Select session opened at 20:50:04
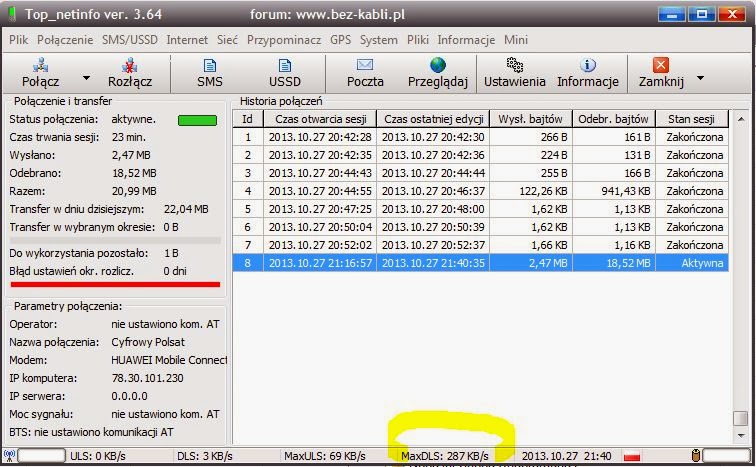756x467 pixels. [x=481, y=227]
